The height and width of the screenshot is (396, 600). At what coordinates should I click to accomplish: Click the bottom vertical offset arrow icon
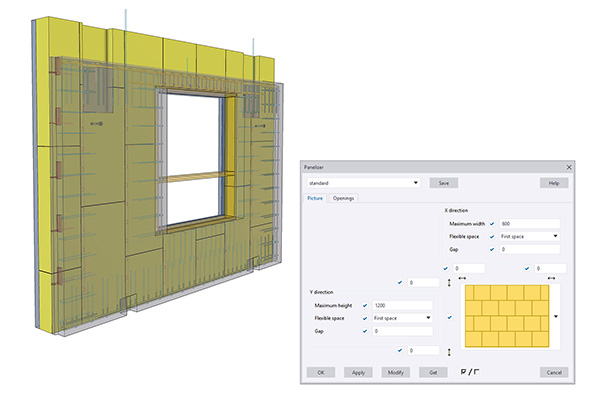pyautogui.click(x=449, y=352)
